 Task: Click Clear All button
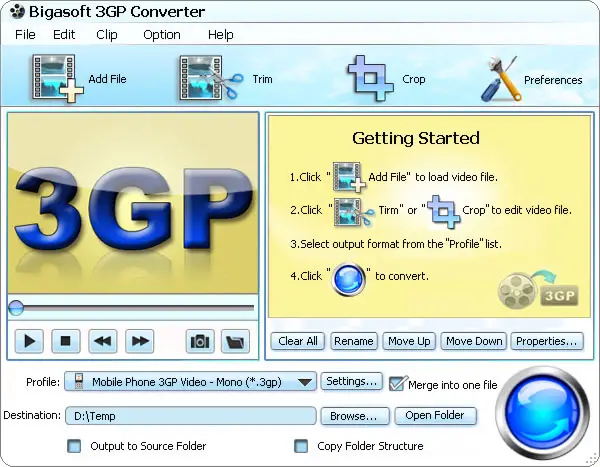click(298, 341)
